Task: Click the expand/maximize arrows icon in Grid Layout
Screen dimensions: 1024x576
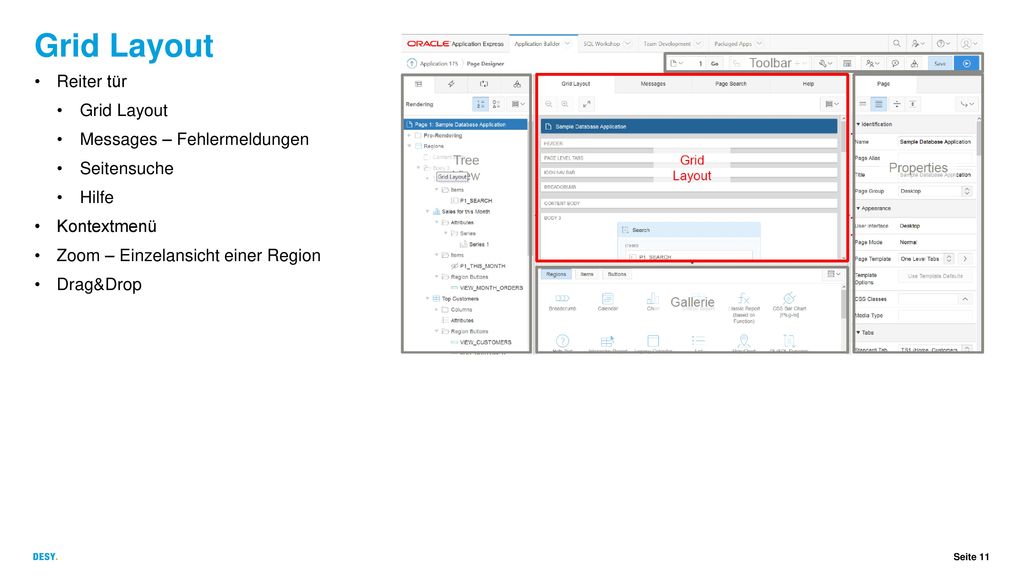Action: (586, 104)
